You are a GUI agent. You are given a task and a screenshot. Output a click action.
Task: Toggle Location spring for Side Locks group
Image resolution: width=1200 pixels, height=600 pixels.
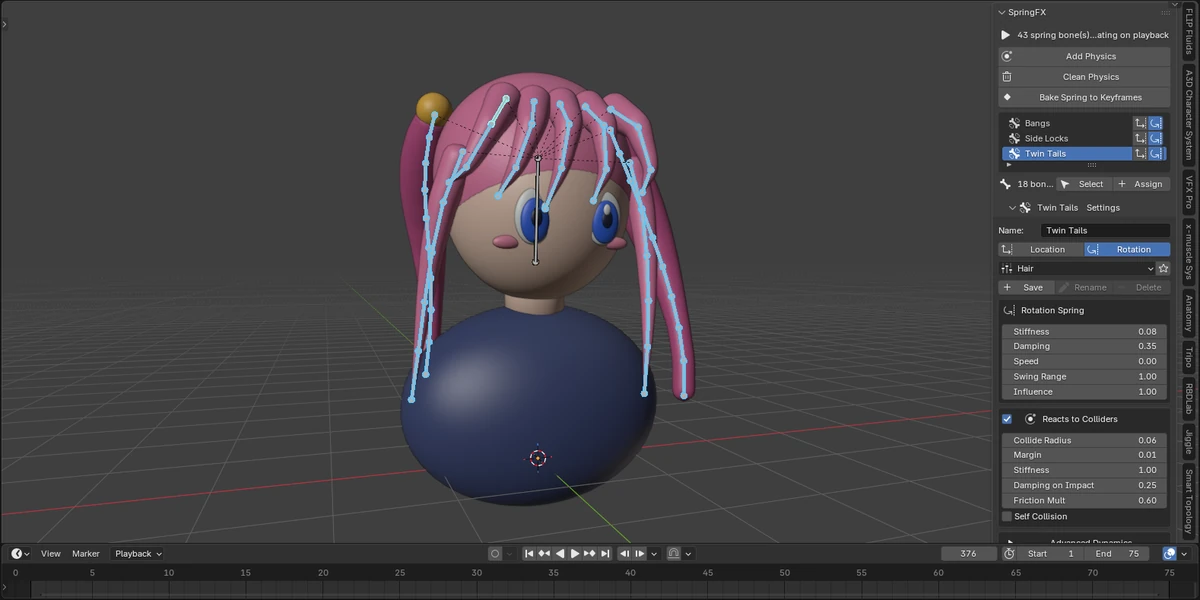pyautogui.click(x=1140, y=138)
